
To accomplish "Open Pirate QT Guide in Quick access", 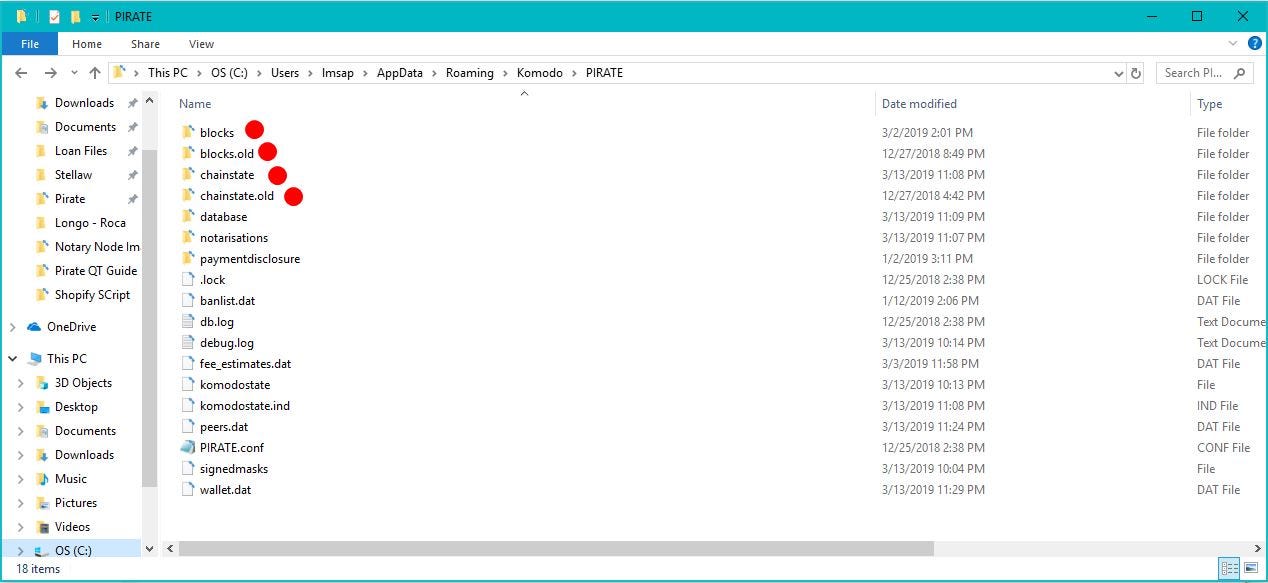I will pyautogui.click(x=96, y=271).
